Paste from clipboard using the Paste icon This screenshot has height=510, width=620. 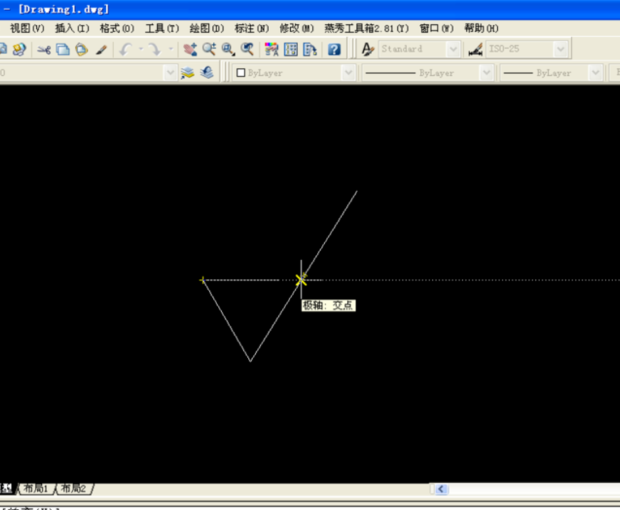click(81, 49)
